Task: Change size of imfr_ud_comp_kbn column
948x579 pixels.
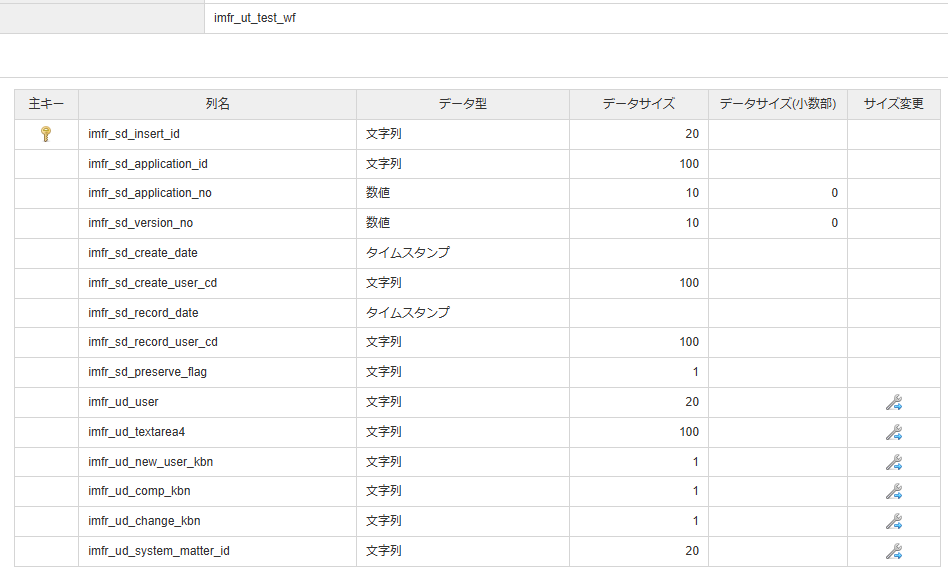Action: 894,491
